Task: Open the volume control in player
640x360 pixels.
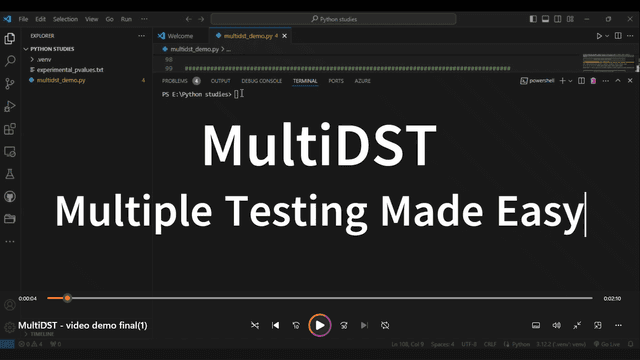Action: [556, 325]
